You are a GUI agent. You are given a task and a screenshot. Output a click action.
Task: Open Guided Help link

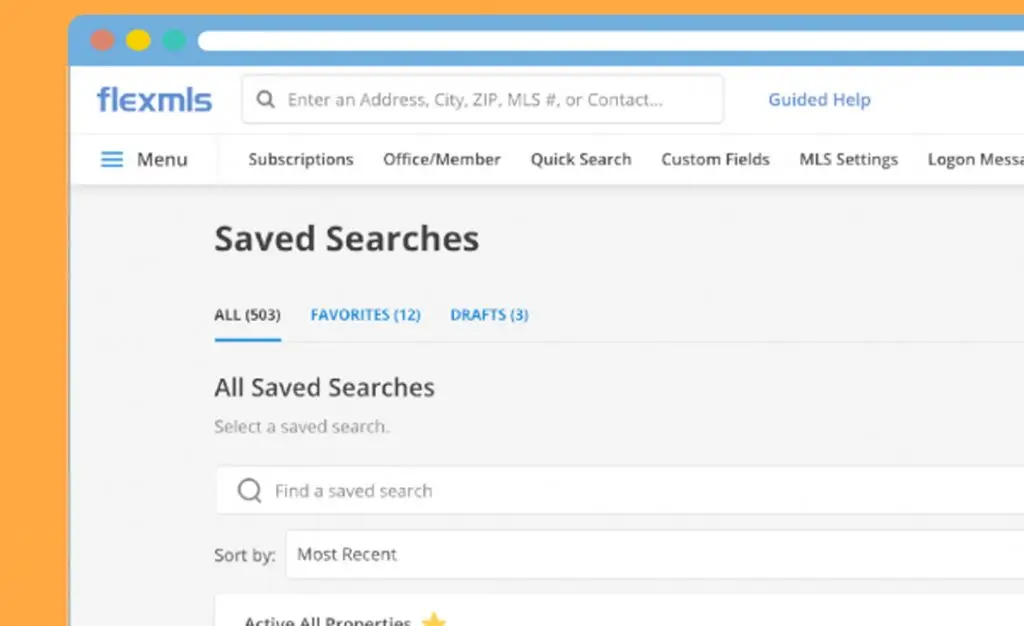(819, 100)
